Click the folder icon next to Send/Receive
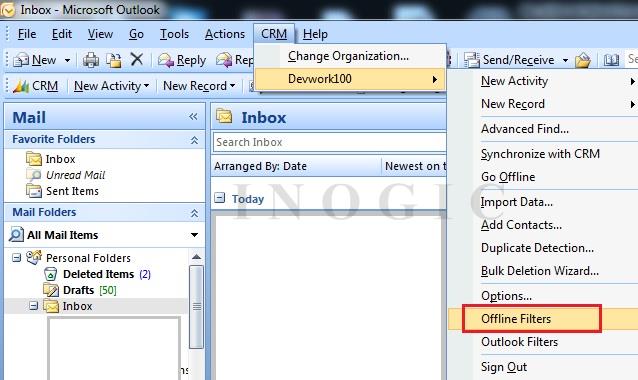The image size is (638, 380). point(583,60)
